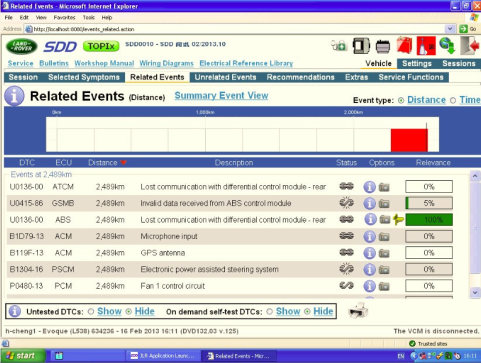Select the Time event type radio button
The height and width of the screenshot is (363, 481).
coord(453,100)
